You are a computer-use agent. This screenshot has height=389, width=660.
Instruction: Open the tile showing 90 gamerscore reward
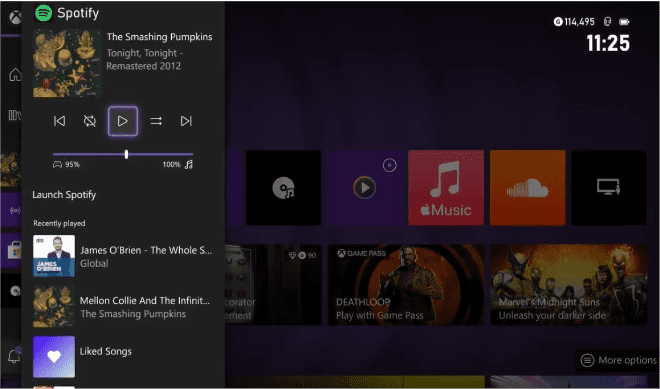click(x=274, y=285)
